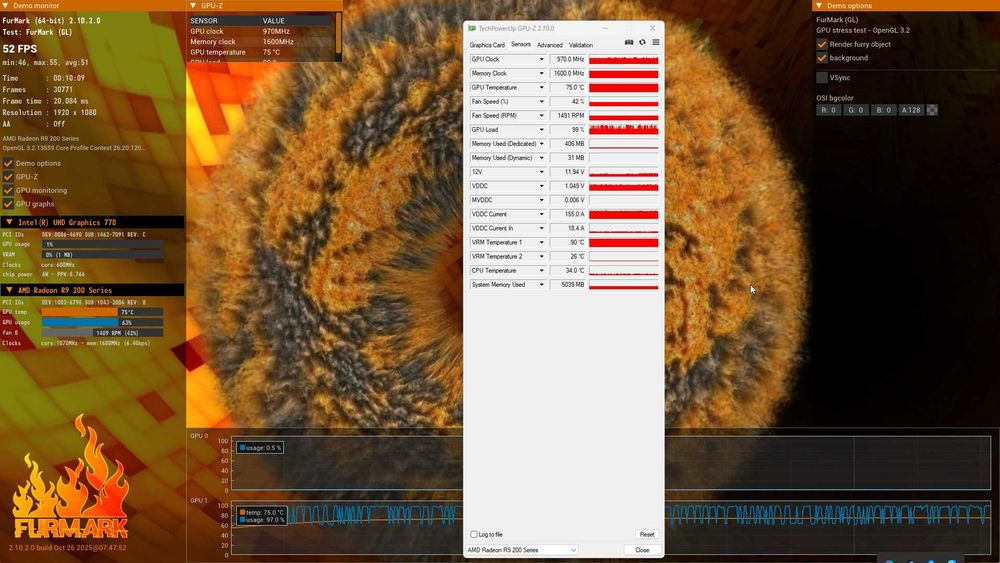Check the Log to file checkbox
This screenshot has width=1000, height=563.
pyautogui.click(x=474, y=534)
